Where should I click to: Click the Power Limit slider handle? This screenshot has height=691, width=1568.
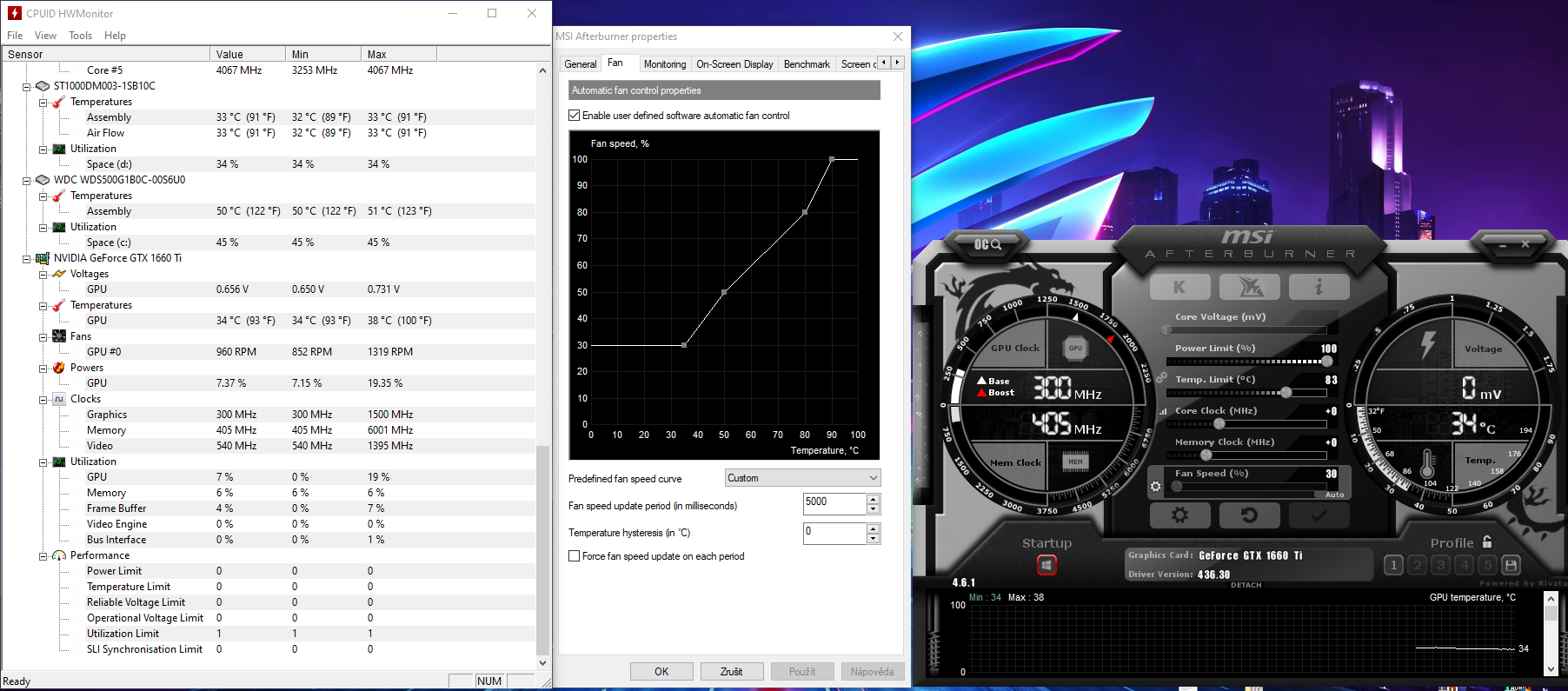(1327, 361)
